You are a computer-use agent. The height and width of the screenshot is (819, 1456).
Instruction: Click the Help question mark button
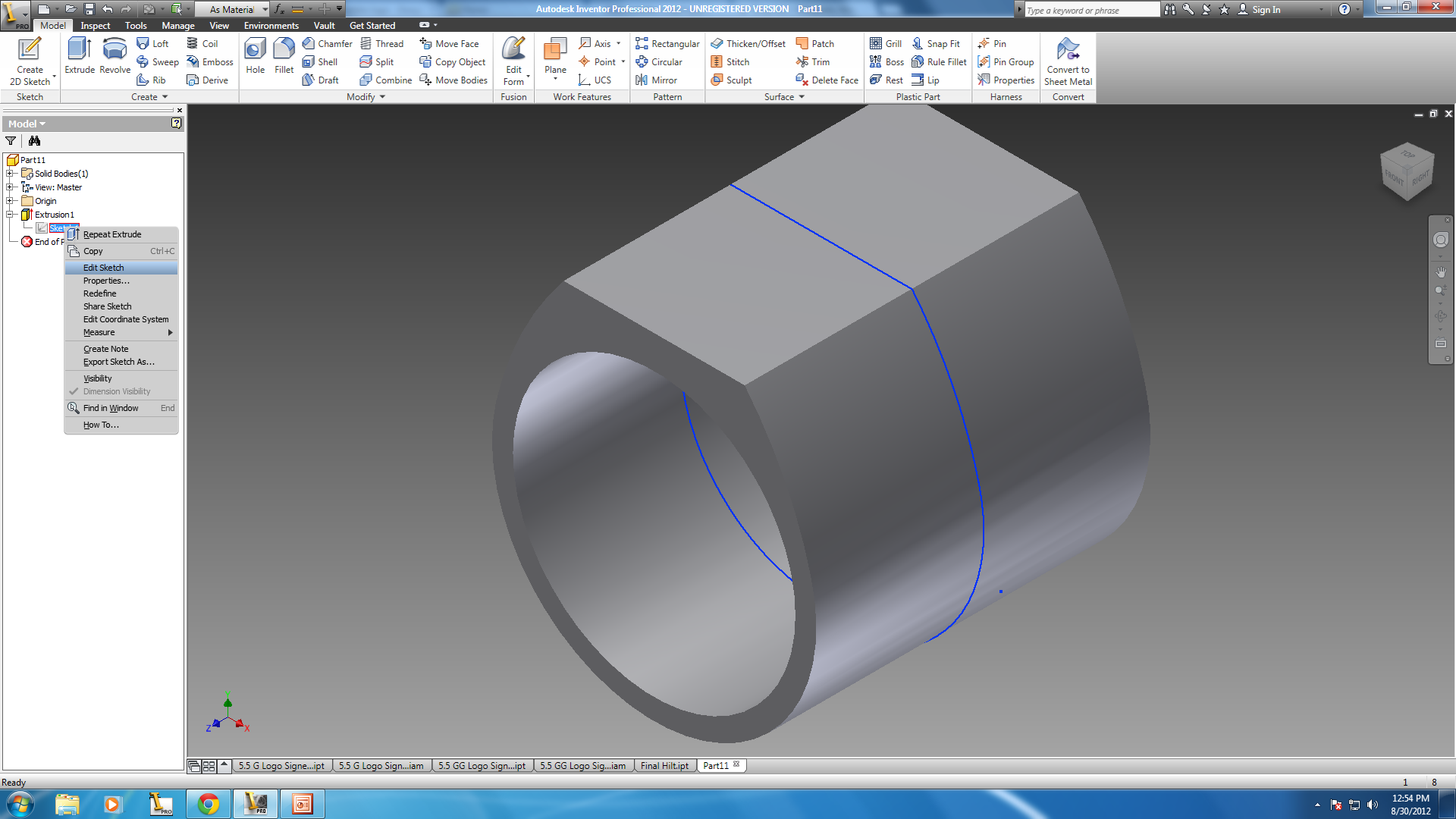(1344, 9)
